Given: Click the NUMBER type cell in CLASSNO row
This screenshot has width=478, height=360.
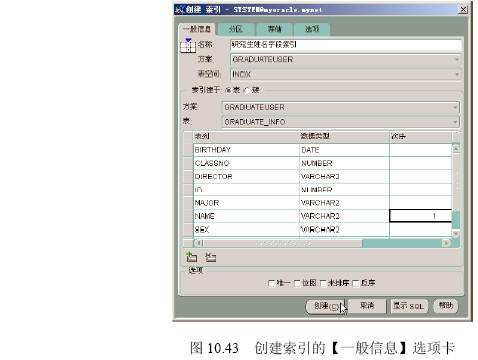Looking at the screenshot, I should [x=344, y=163].
